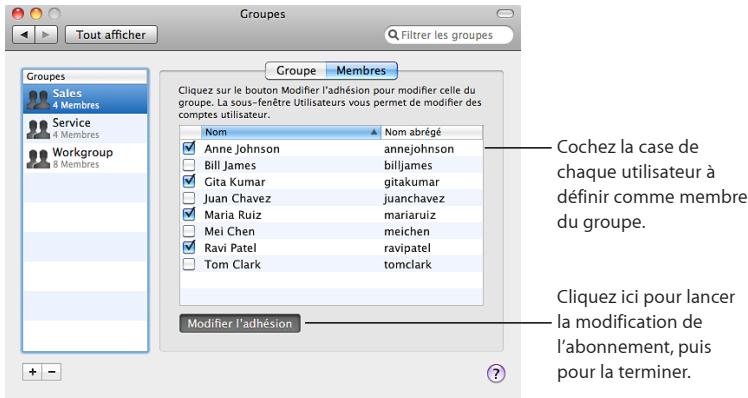Remove group with the minus button
This screenshot has width=748, height=398.
pyautogui.click(x=52, y=372)
